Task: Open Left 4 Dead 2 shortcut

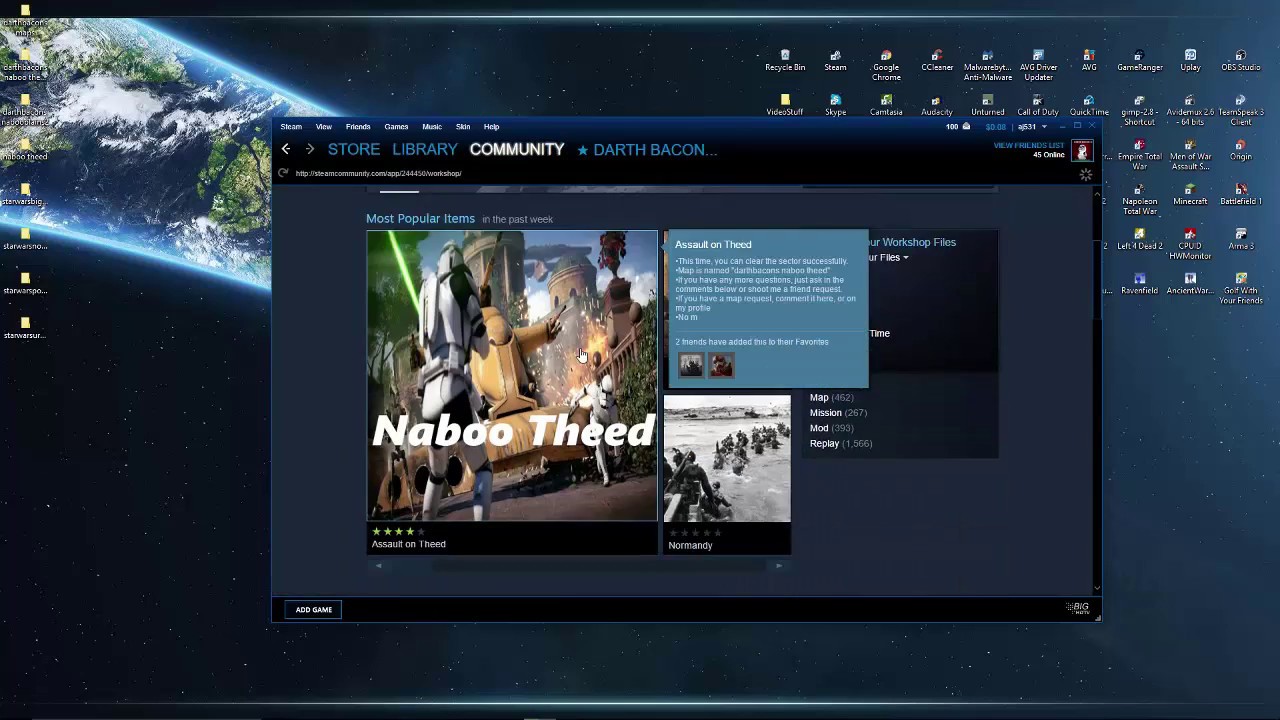Action: [1140, 239]
